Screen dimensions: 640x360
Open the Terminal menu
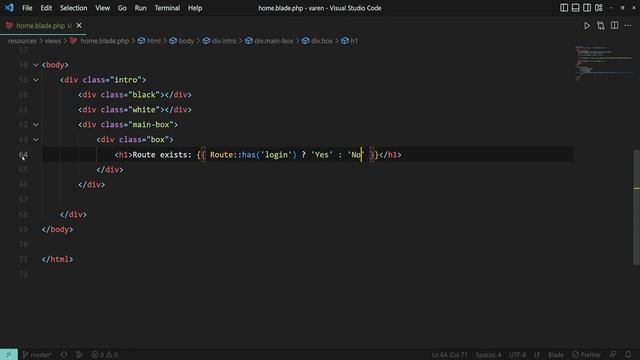point(167,8)
